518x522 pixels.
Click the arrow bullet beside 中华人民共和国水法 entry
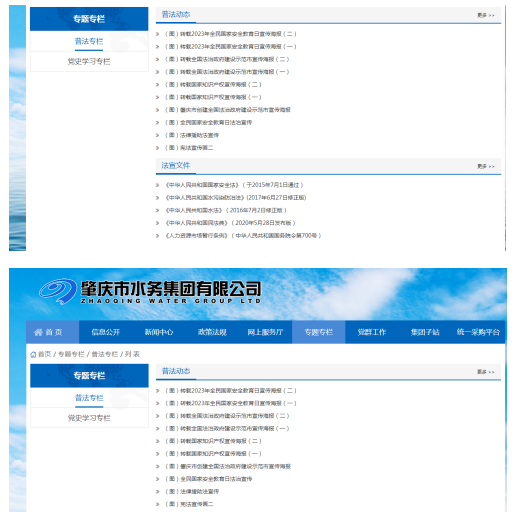pos(158,210)
